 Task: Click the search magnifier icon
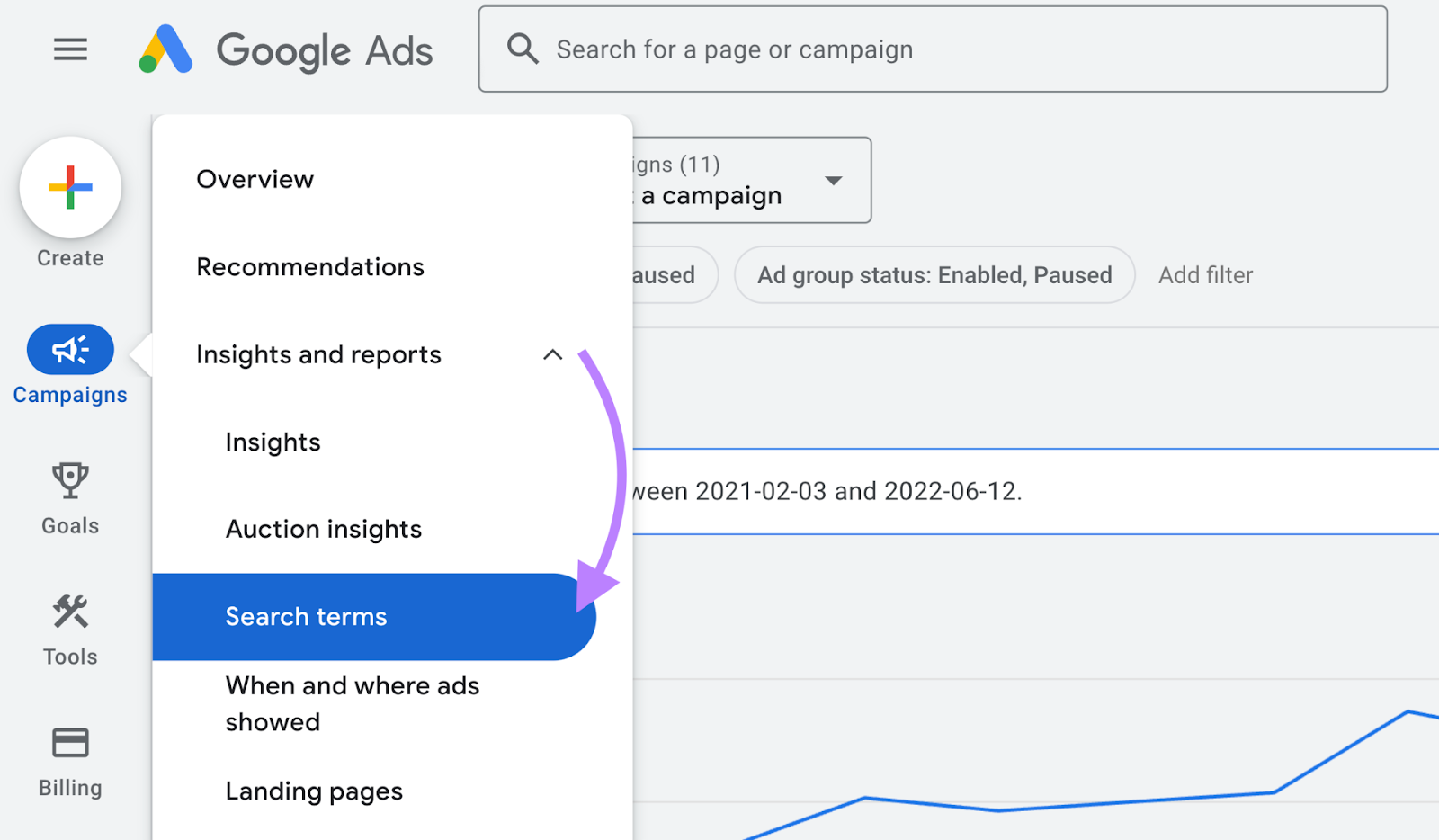(522, 49)
